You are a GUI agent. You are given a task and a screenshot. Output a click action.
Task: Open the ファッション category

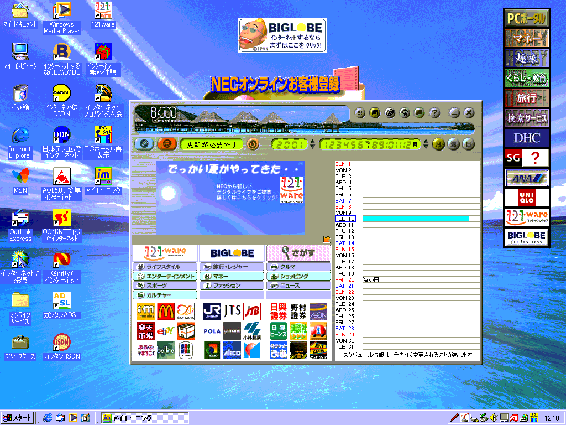point(232,286)
